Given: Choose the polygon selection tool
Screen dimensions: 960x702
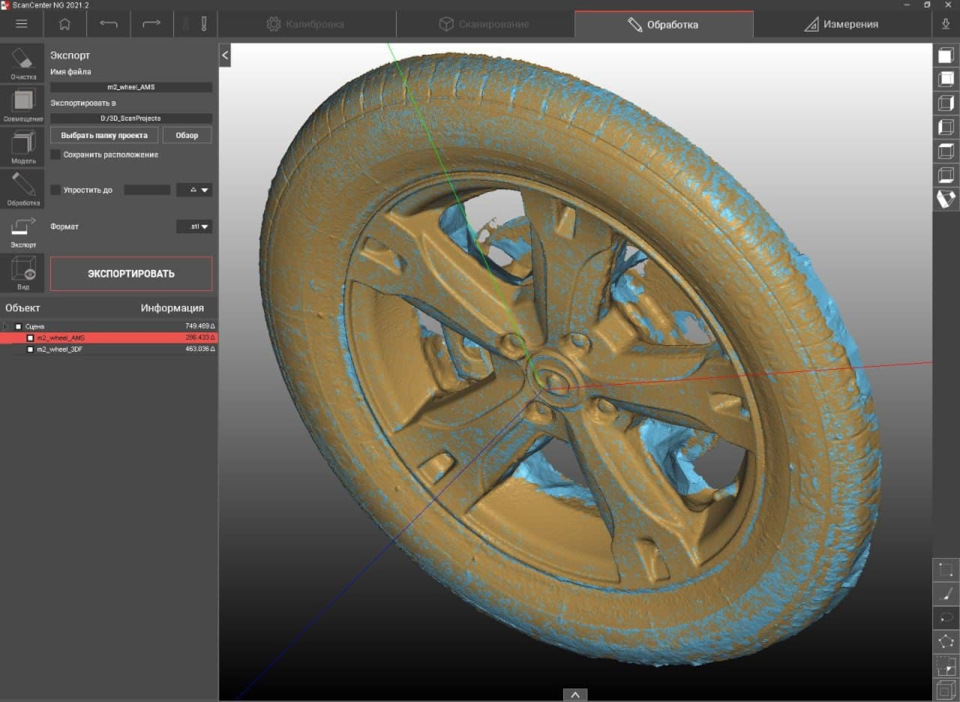Looking at the screenshot, I should [x=945, y=642].
